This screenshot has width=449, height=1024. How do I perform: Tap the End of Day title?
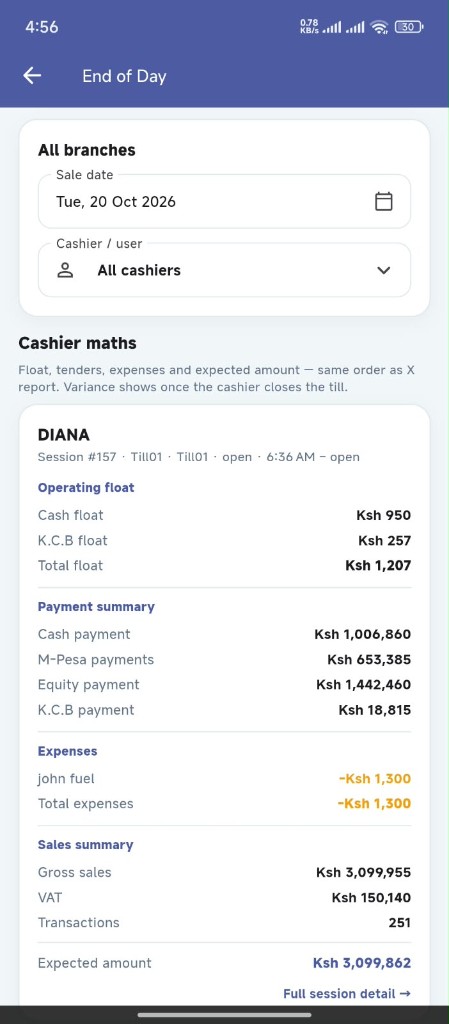[124, 76]
